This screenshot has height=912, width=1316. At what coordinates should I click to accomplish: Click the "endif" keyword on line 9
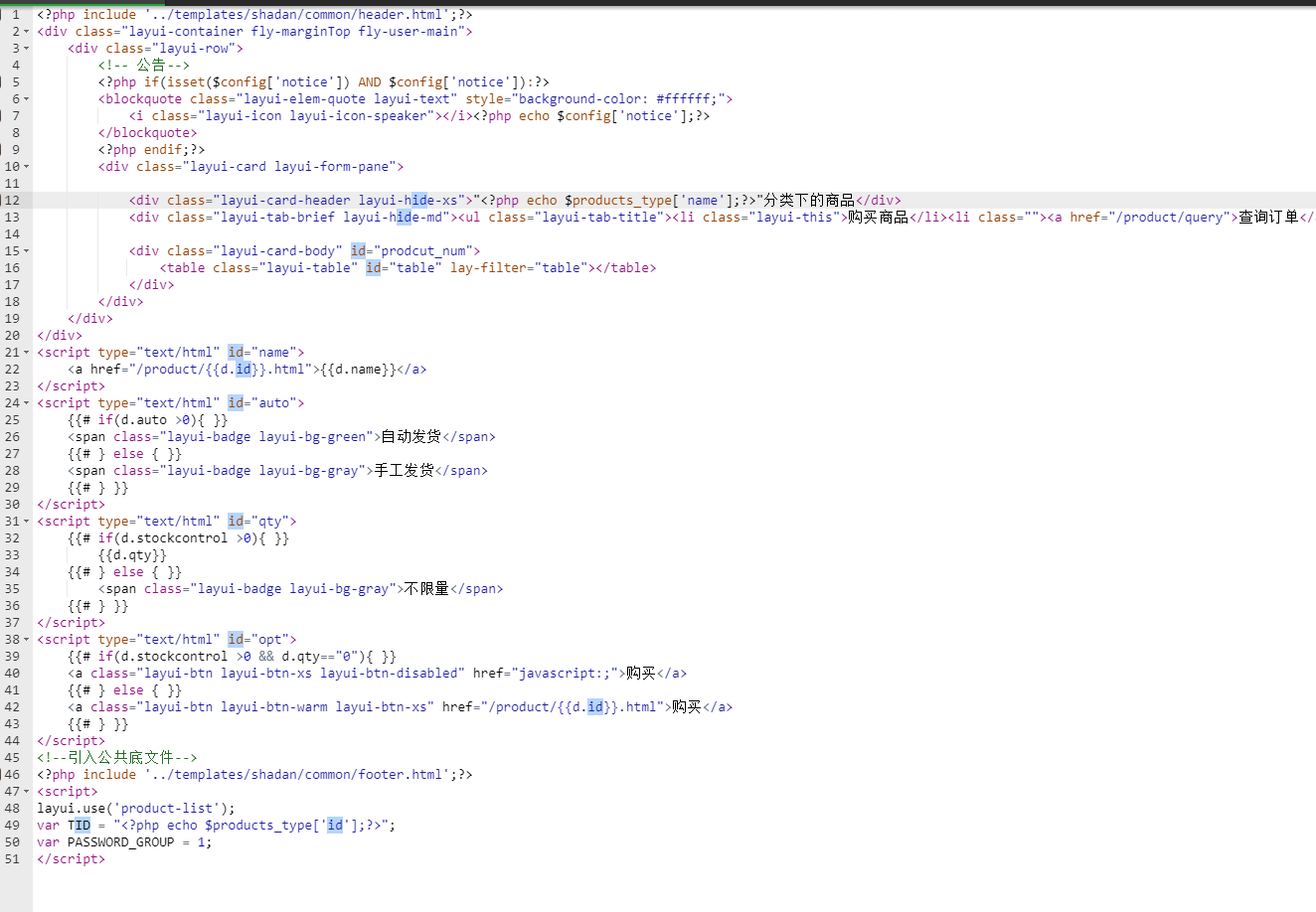coord(163,150)
